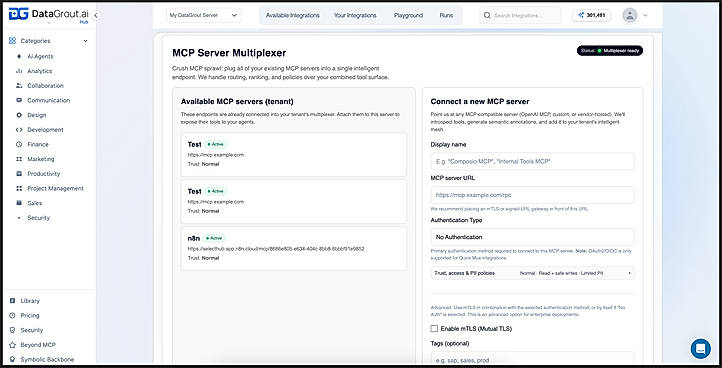
Task: Click the Design icon
Action: [x=19, y=115]
